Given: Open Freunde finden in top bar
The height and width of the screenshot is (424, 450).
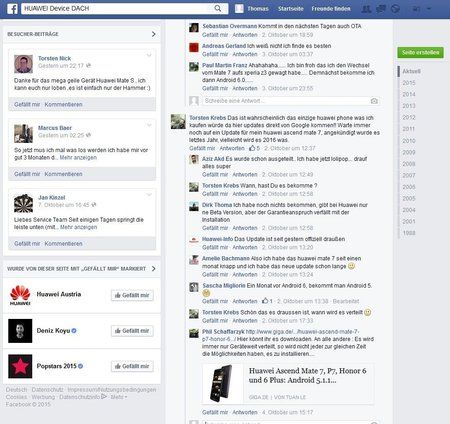Looking at the screenshot, I should coord(331,9).
